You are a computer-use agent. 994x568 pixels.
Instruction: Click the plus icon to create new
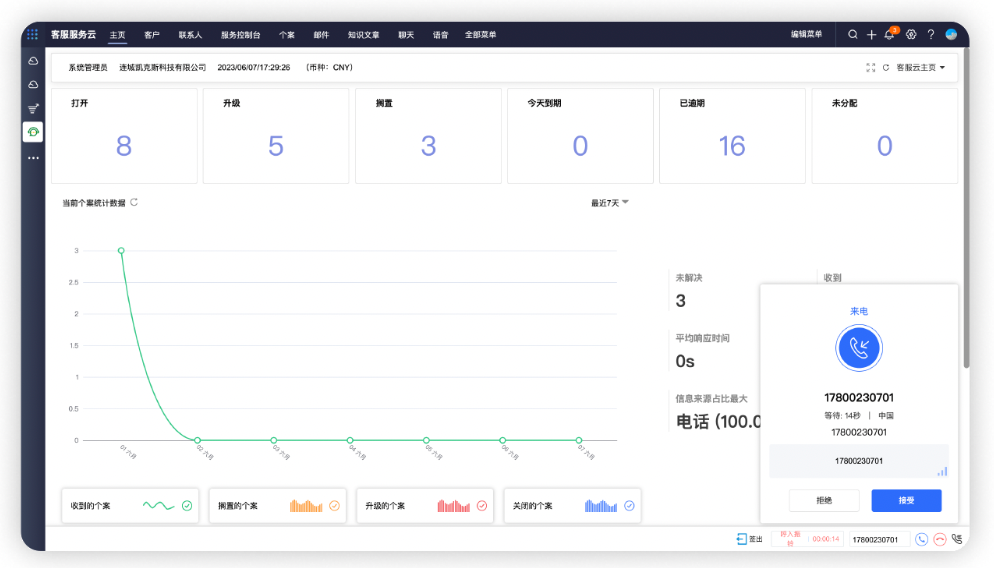[x=871, y=34]
